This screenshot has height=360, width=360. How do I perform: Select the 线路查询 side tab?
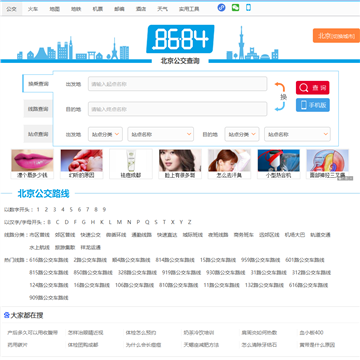click(38, 109)
